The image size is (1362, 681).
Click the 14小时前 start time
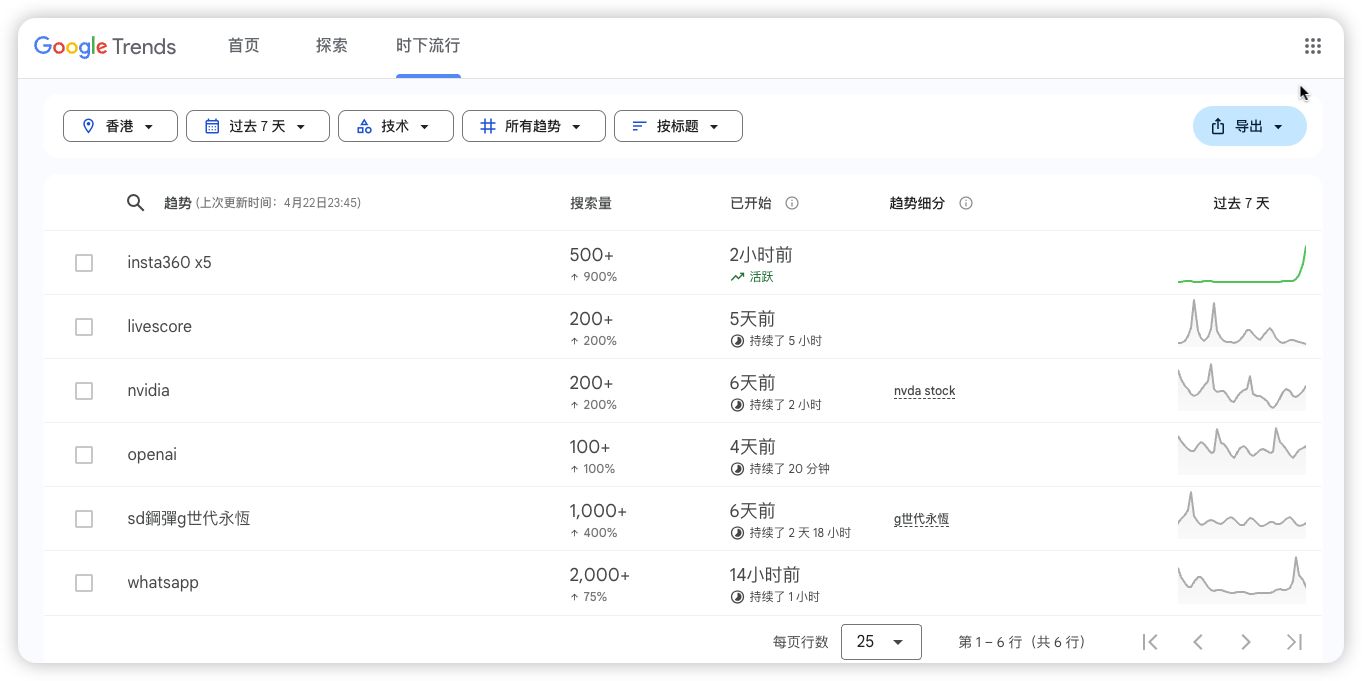click(x=765, y=575)
